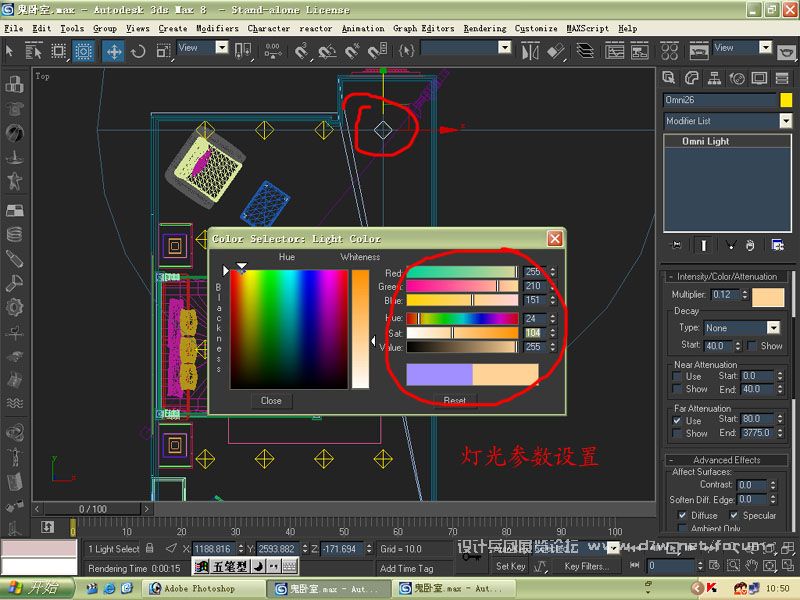Click the Quick Render teapot icon
The height and width of the screenshot is (600, 800).
tap(786, 52)
